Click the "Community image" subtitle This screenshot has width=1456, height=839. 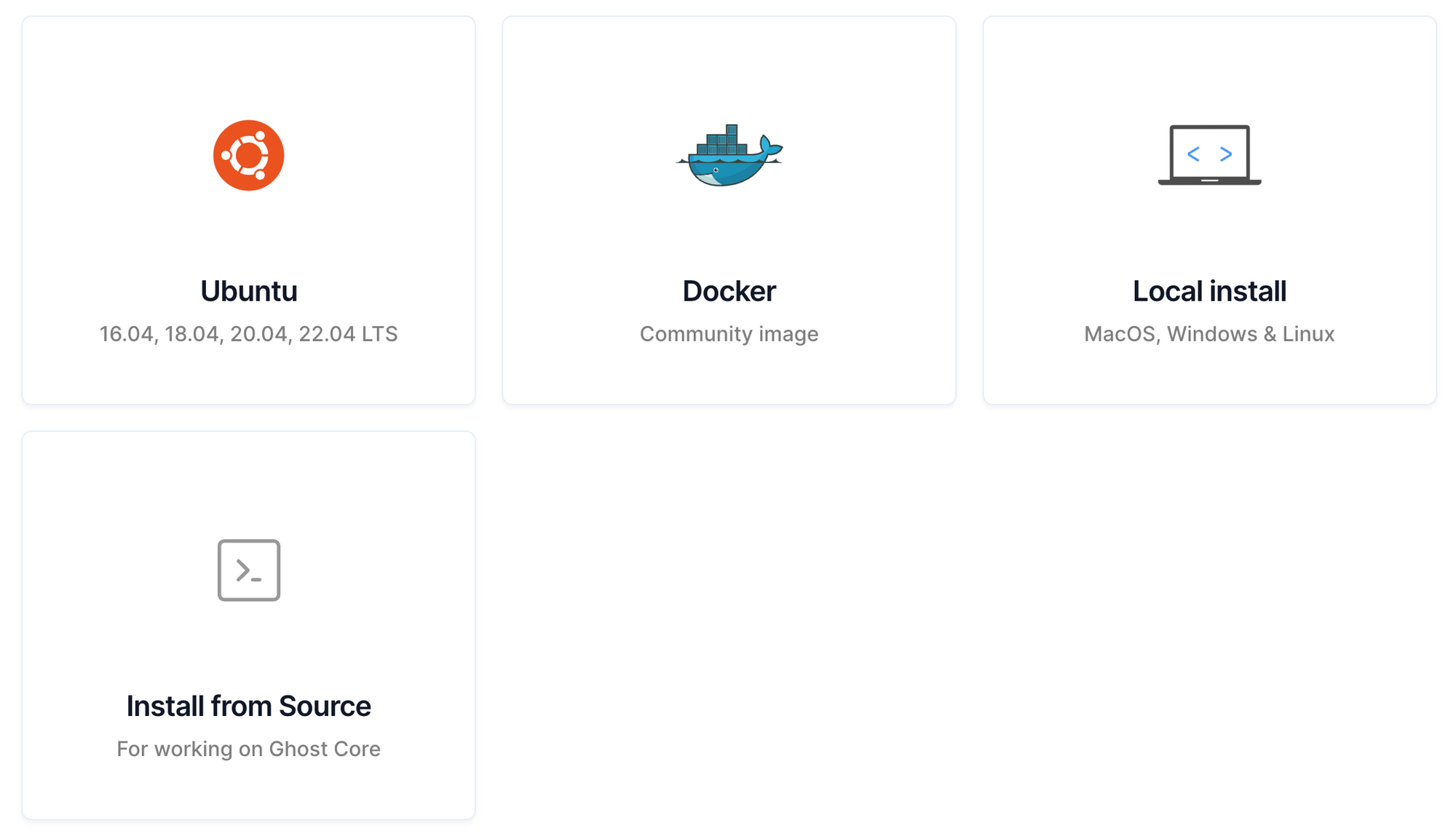(729, 334)
